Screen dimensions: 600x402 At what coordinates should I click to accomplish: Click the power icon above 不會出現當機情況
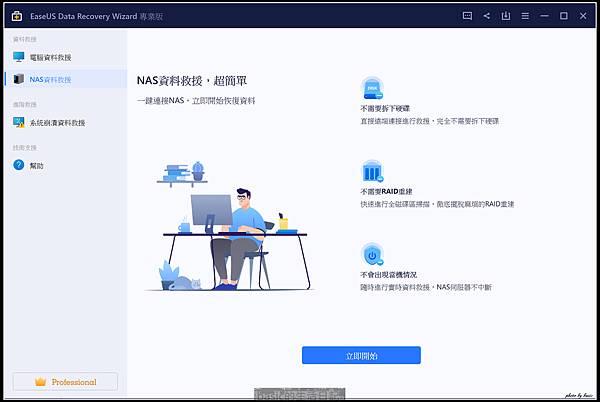(372, 254)
